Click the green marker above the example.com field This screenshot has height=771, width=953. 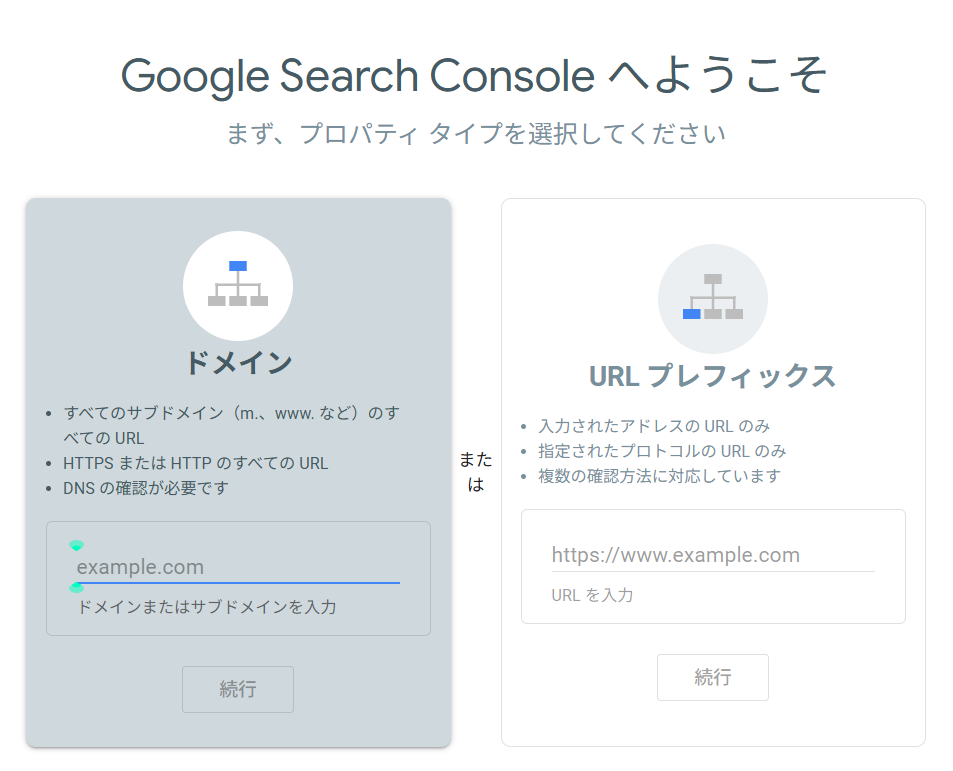[76, 545]
